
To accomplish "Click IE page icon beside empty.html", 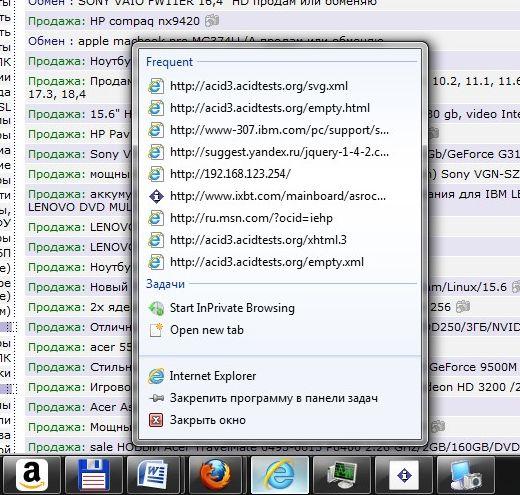I will click(156, 108).
